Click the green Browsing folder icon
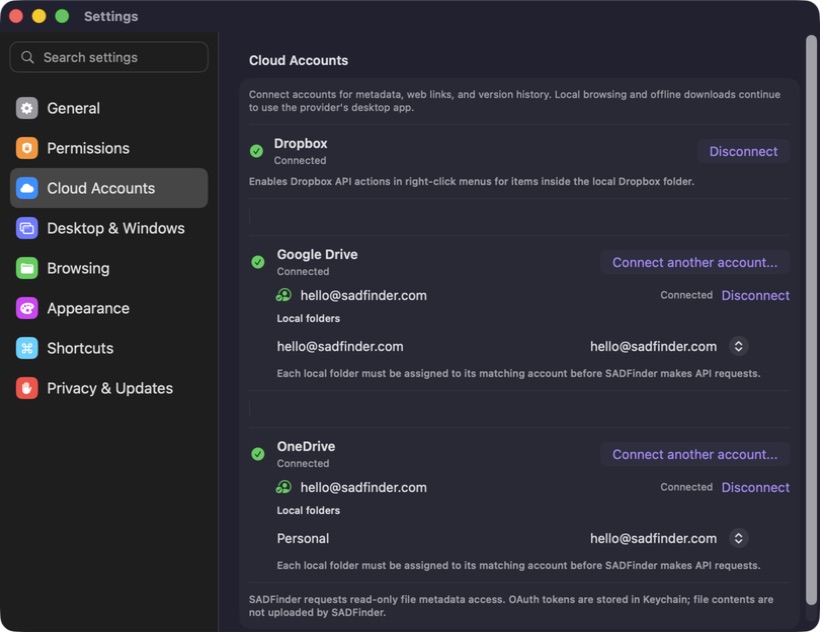Image resolution: width=820 pixels, height=632 pixels. coord(27,268)
